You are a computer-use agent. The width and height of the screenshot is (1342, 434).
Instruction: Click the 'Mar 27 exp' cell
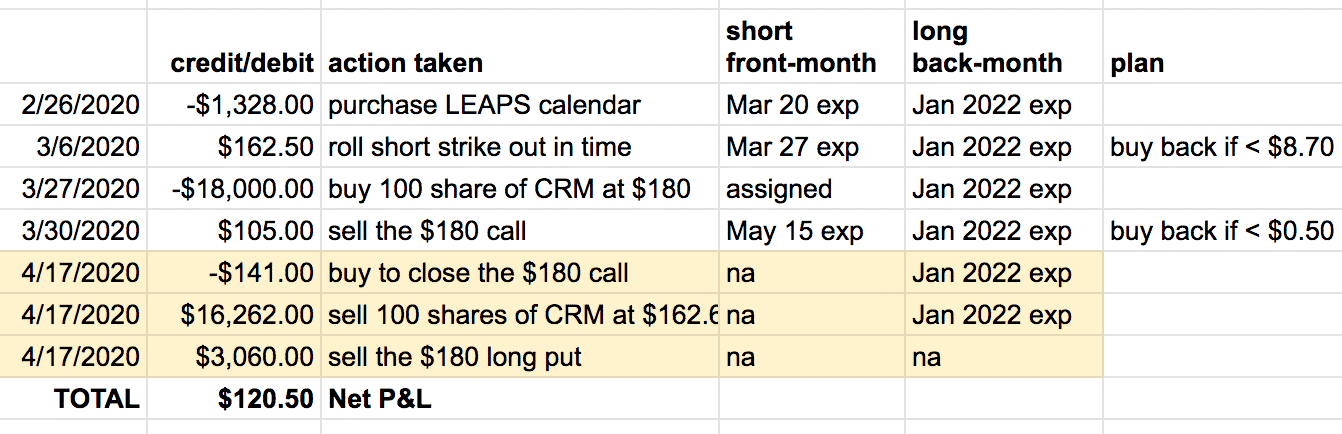pyautogui.click(x=812, y=147)
